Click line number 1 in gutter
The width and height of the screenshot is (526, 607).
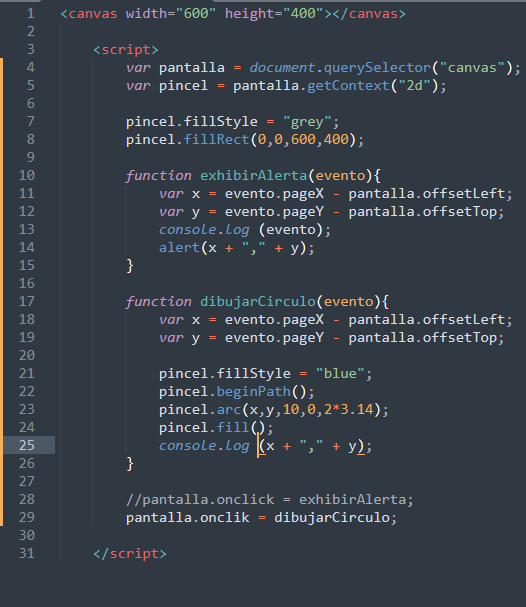[31, 14]
